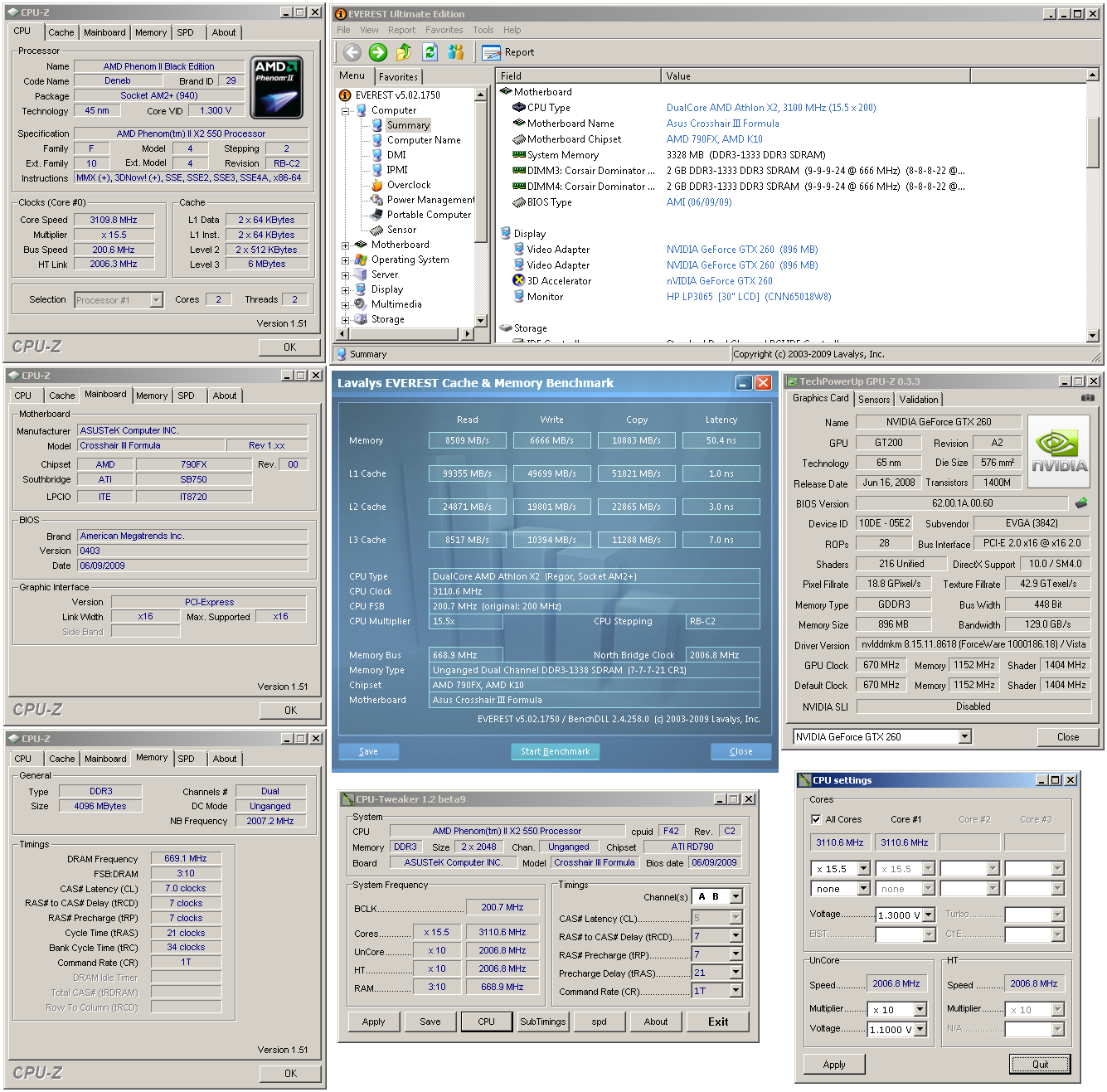This screenshot has height=1092, width=1107.
Task: Open the All Cores x 15.5 multiplier dropdown
Action: click(863, 869)
